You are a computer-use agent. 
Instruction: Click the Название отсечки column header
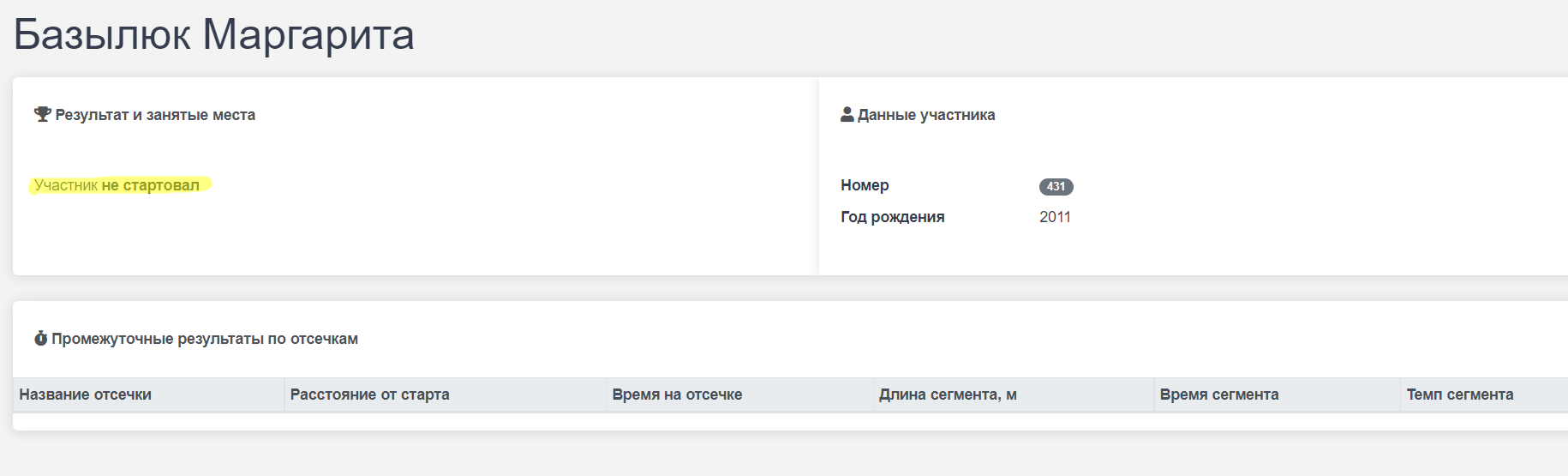coord(86,395)
